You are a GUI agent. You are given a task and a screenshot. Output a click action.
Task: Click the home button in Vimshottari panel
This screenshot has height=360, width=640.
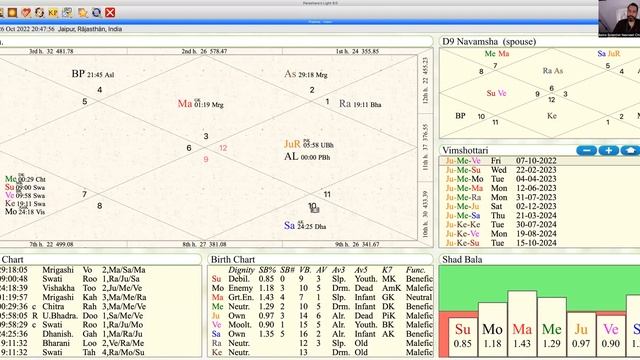[x=630, y=151]
